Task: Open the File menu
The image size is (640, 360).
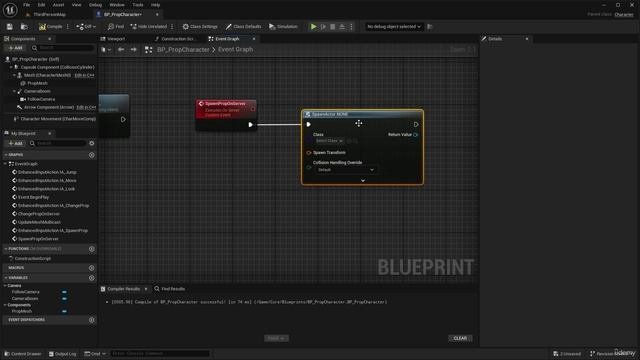Action: [x=27, y=5]
